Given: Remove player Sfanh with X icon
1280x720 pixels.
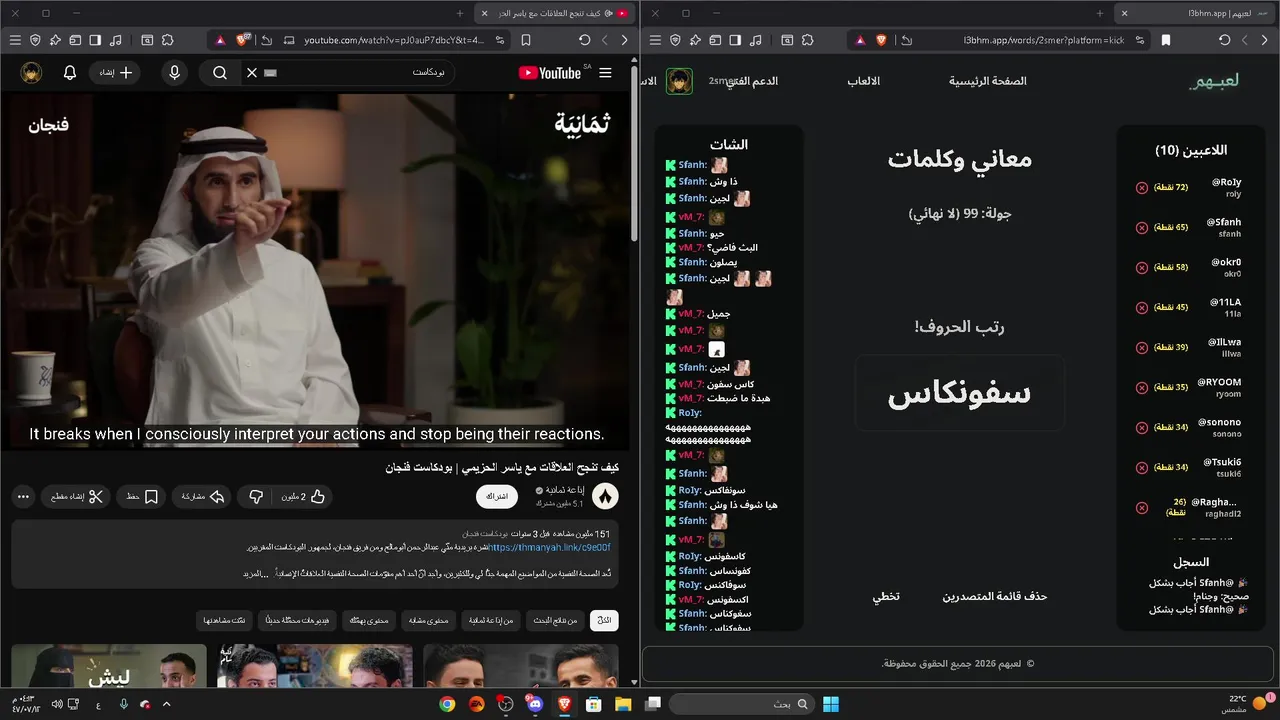Looking at the screenshot, I should tap(1142, 228).
